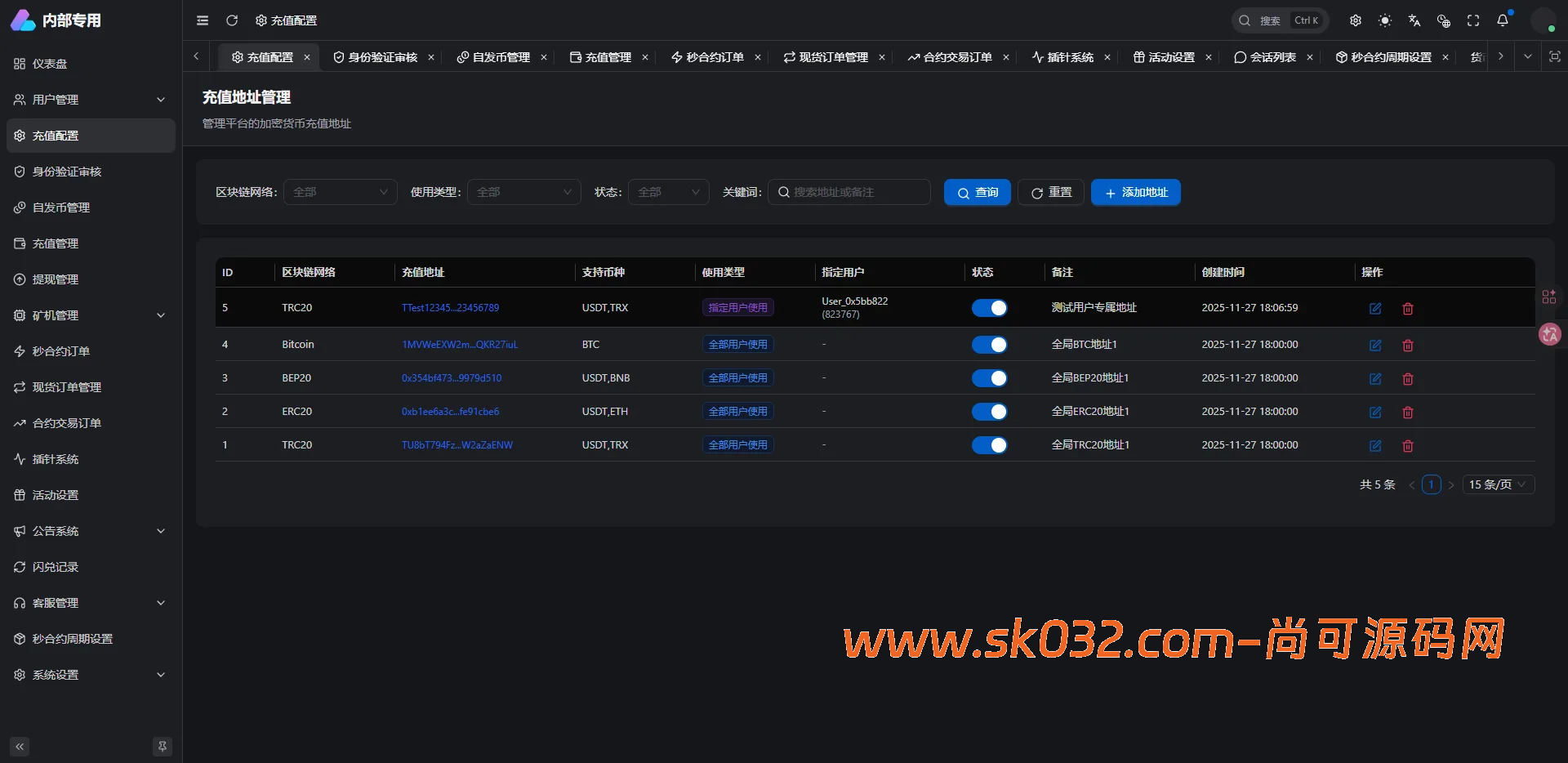Open 闪兑记录 in the sidebar
1568x763 pixels.
tap(55, 566)
